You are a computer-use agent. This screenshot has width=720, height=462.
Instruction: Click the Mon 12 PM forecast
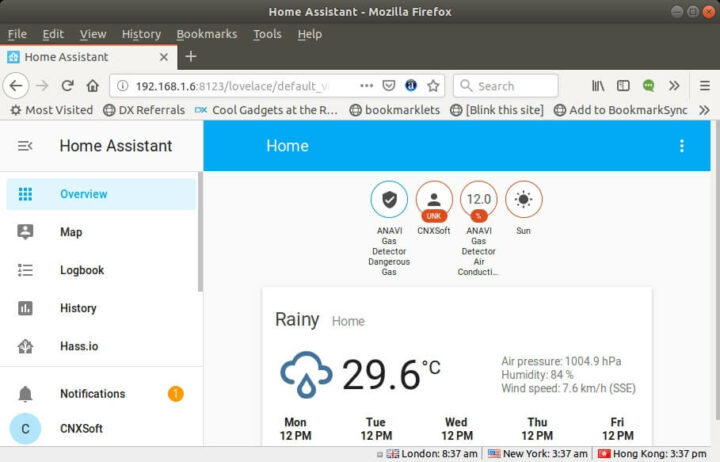(x=295, y=429)
